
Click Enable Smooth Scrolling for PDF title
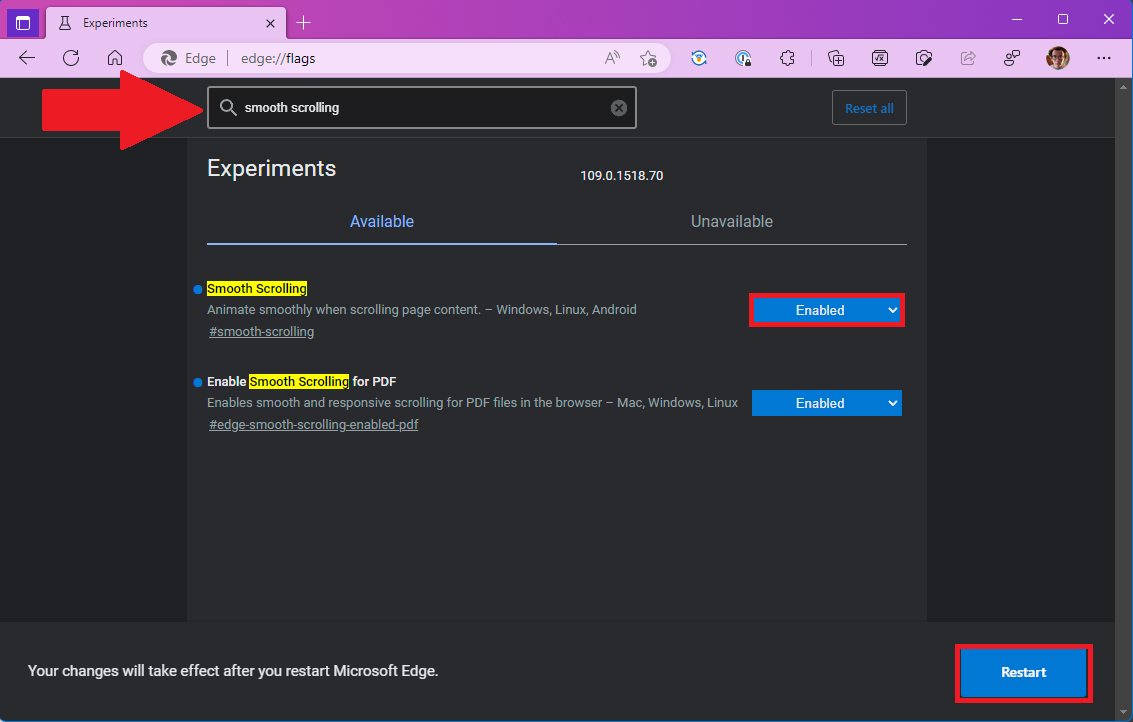(x=301, y=382)
